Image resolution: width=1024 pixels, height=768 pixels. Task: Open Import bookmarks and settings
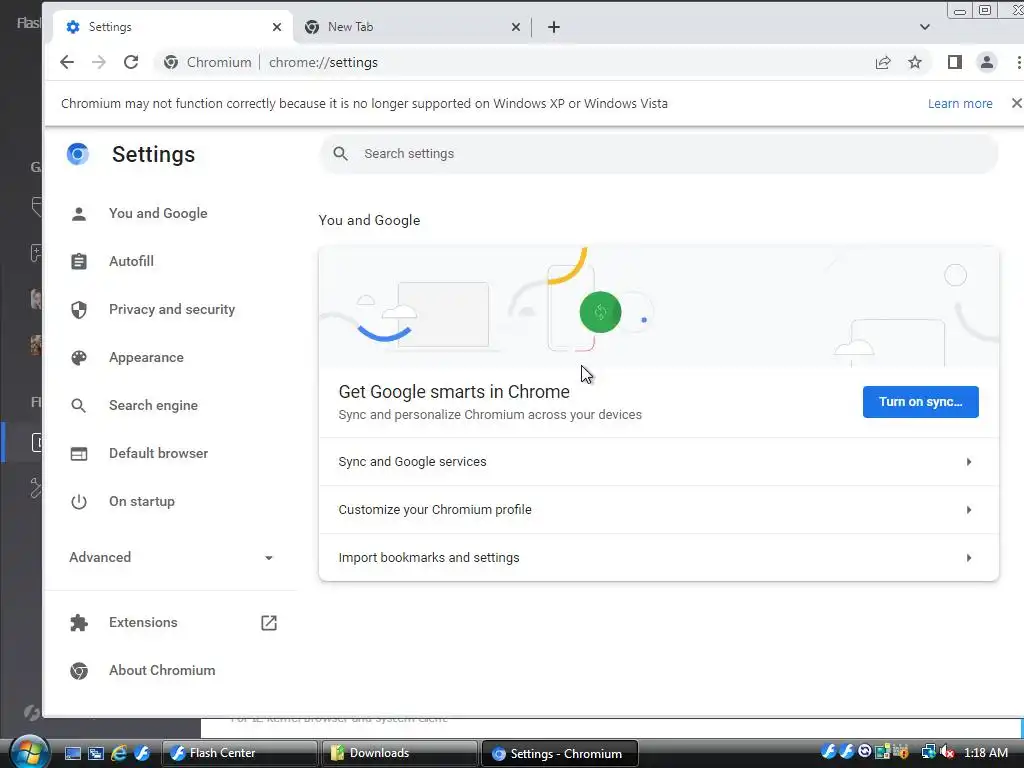coord(658,558)
